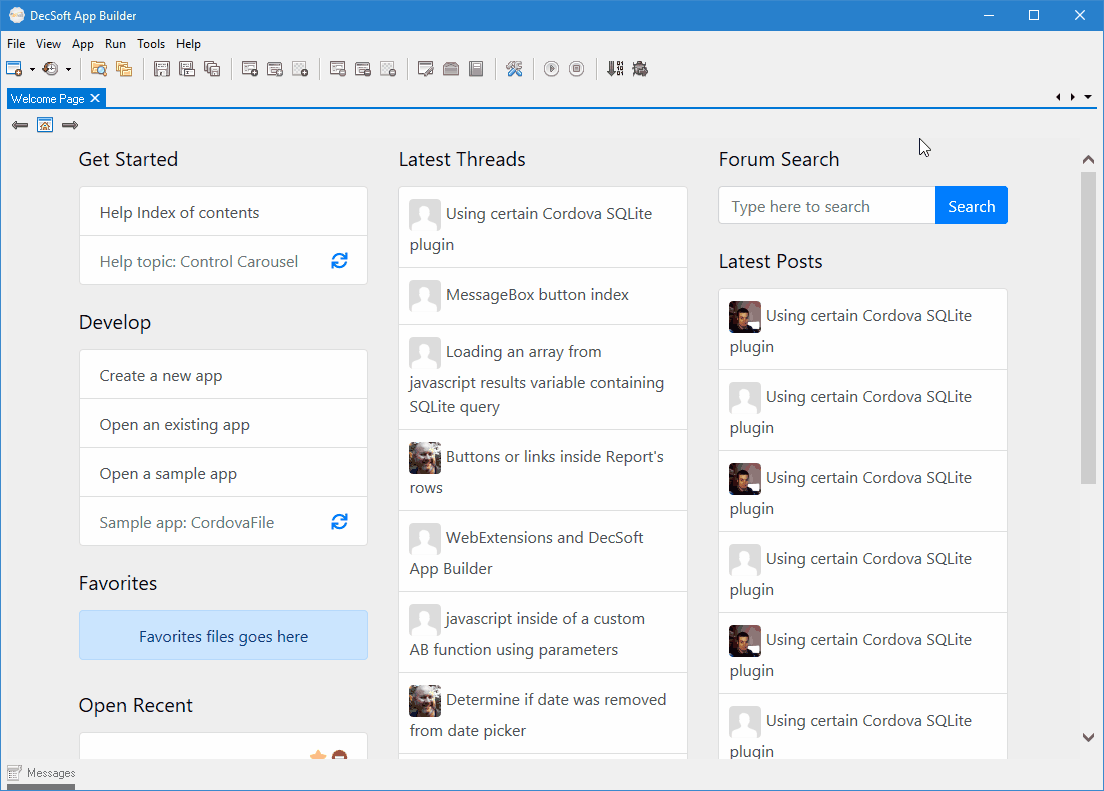Image resolution: width=1104 pixels, height=791 pixels.
Task: Click the 'Favorites files goes here' box
Action: pos(223,635)
